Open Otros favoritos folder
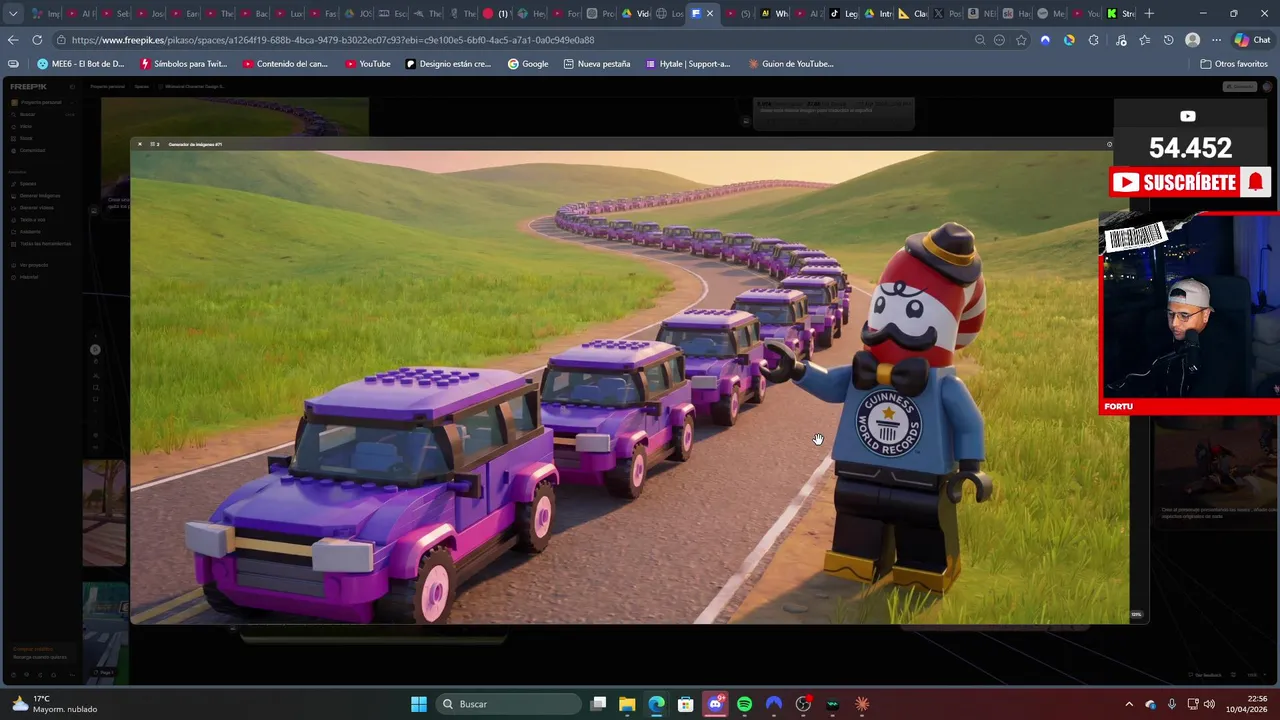 (x=1234, y=64)
